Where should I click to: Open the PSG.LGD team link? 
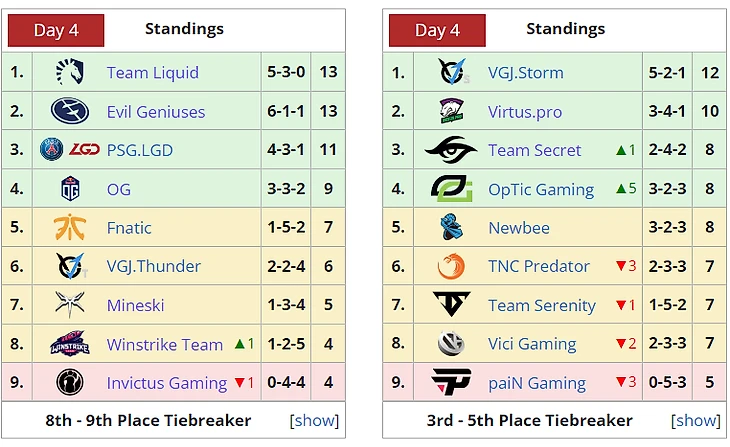(140, 150)
